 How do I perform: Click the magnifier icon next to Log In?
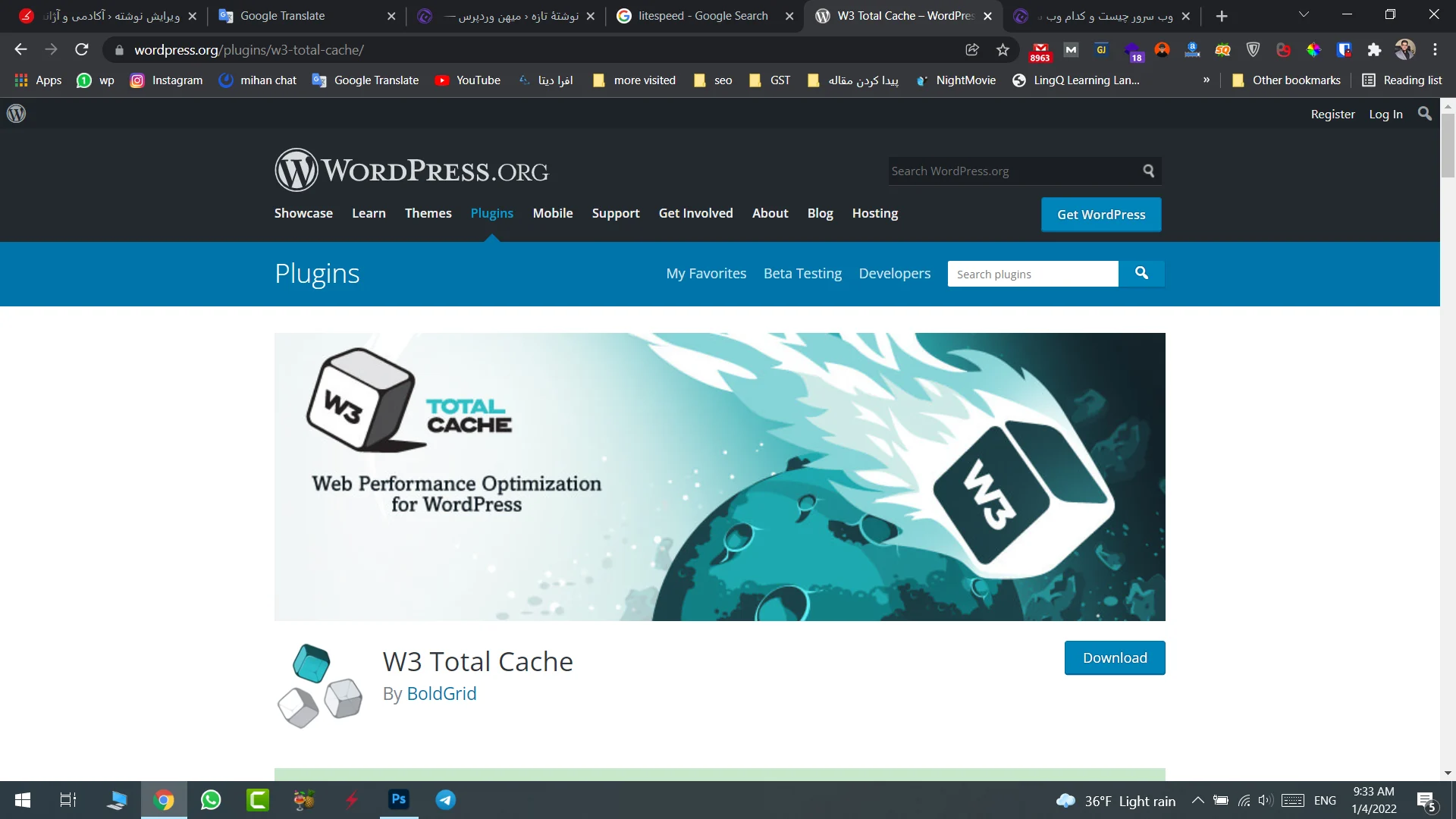point(1425,114)
